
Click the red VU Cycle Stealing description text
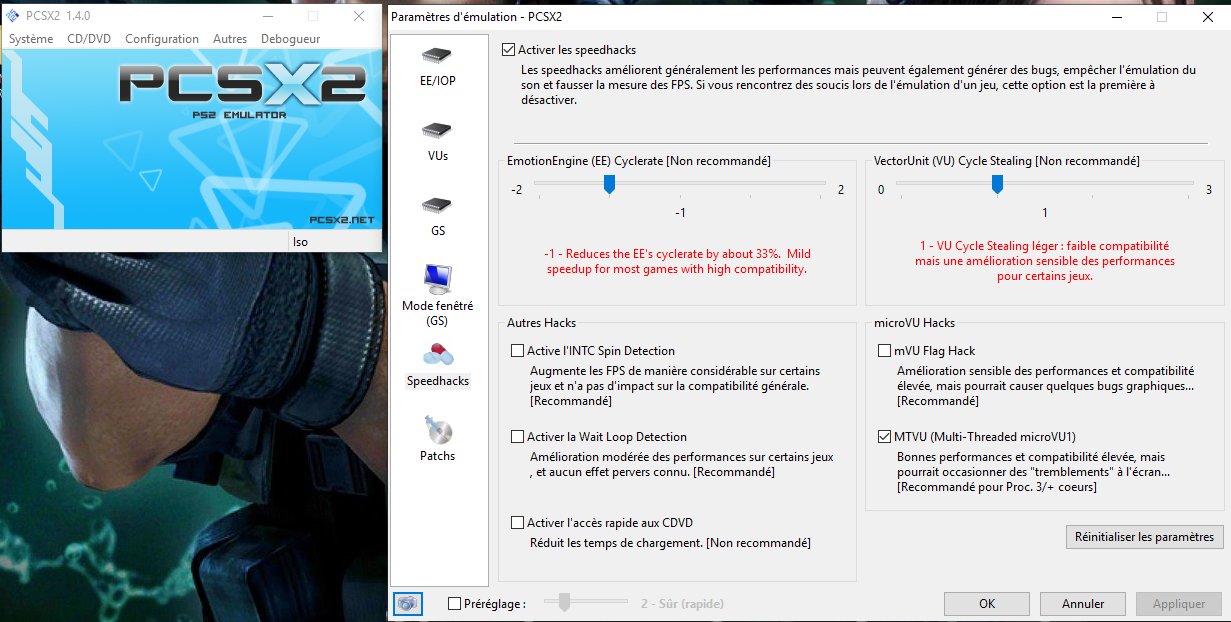pos(1045,261)
